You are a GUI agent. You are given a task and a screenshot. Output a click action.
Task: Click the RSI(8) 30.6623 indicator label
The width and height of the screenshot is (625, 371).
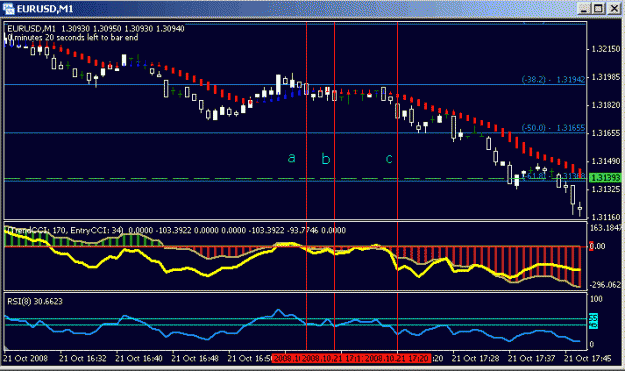coord(35,301)
